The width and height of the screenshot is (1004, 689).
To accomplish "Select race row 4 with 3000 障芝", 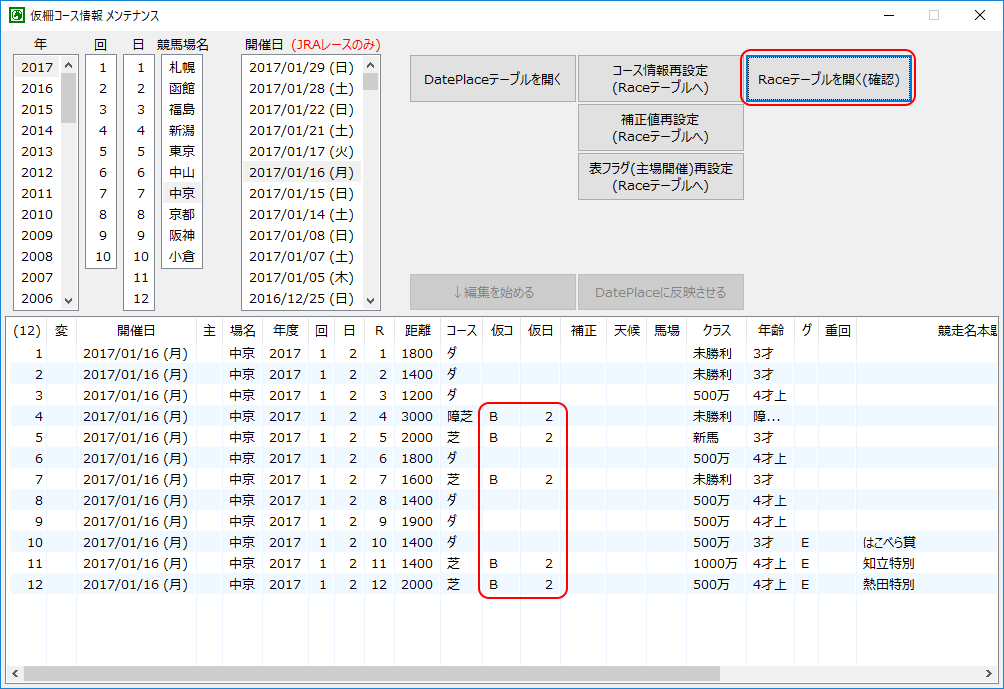I will (503, 416).
